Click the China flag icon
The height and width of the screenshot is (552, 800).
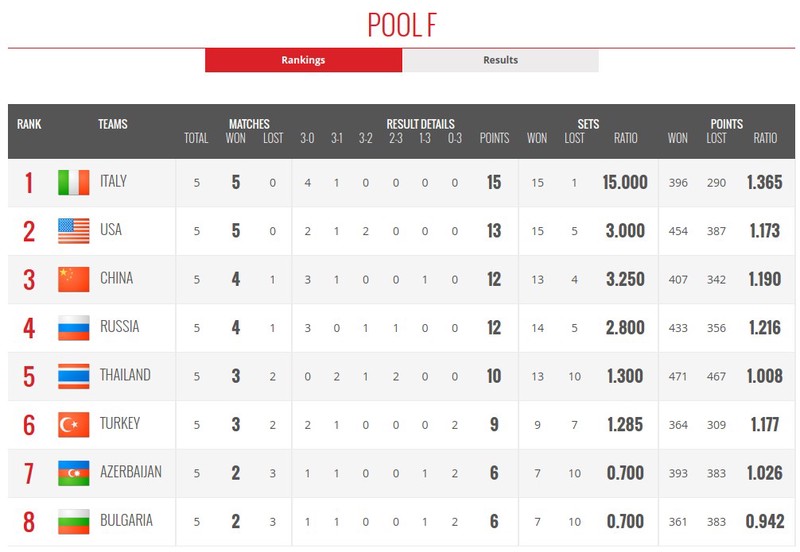(x=73, y=280)
